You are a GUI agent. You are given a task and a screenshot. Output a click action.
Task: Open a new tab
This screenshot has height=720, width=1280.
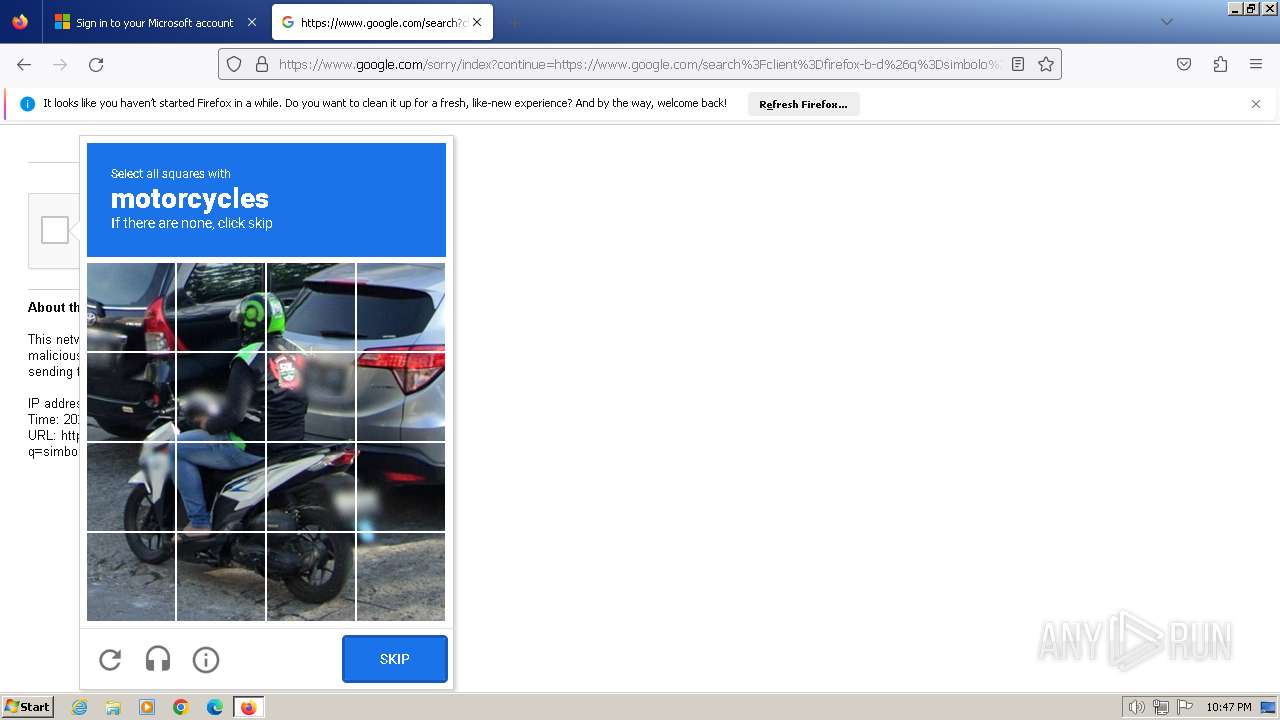click(x=514, y=22)
